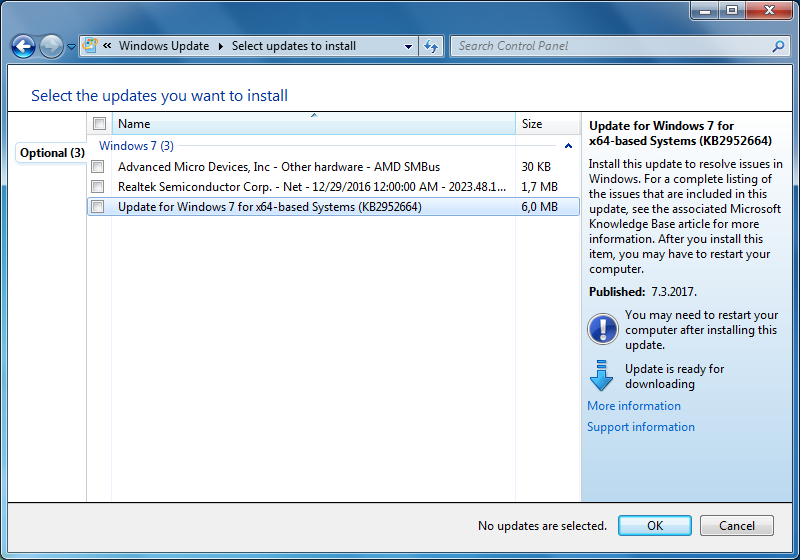Screen dimensions: 800x560
Task: Click the Windows 7 (3) group header
Action: (x=136, y=146)
